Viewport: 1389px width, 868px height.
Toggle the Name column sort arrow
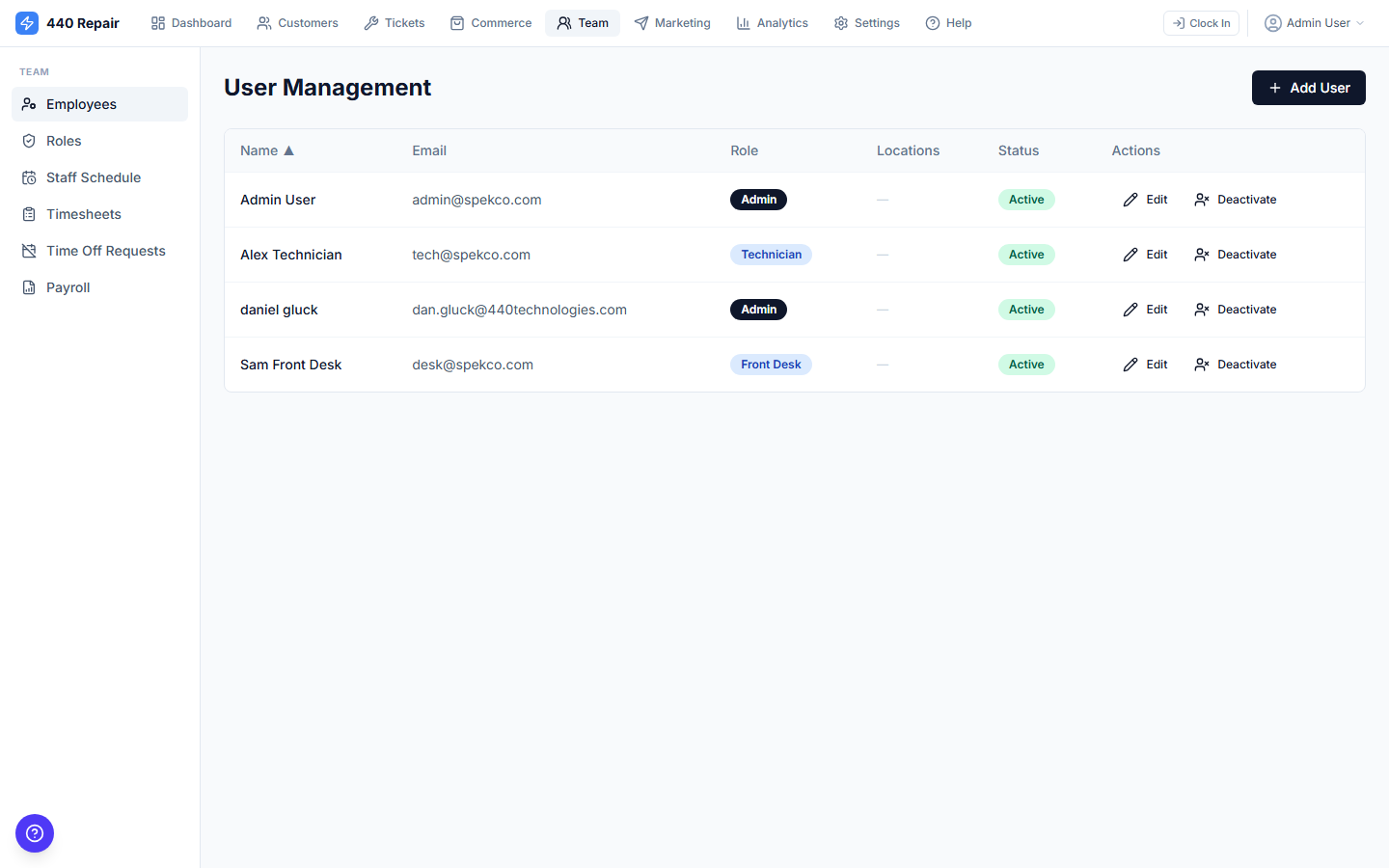[288, 150]
